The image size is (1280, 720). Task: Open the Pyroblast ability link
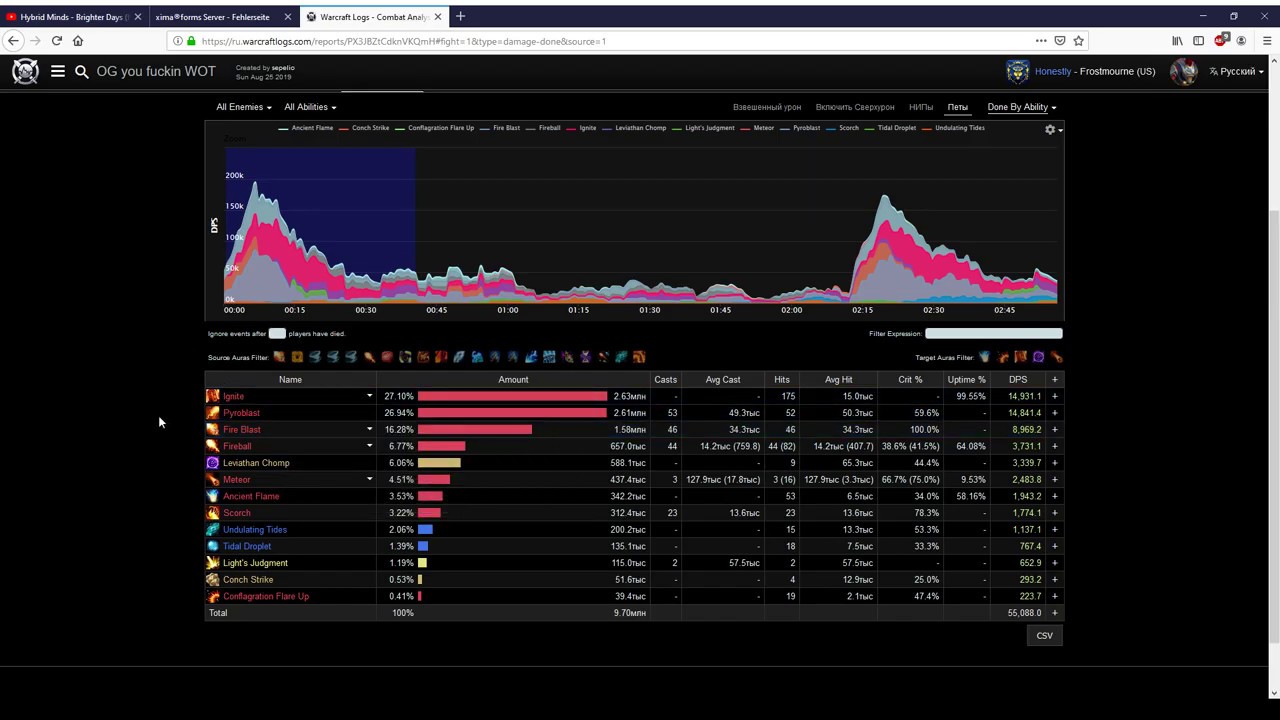[241, 413]
